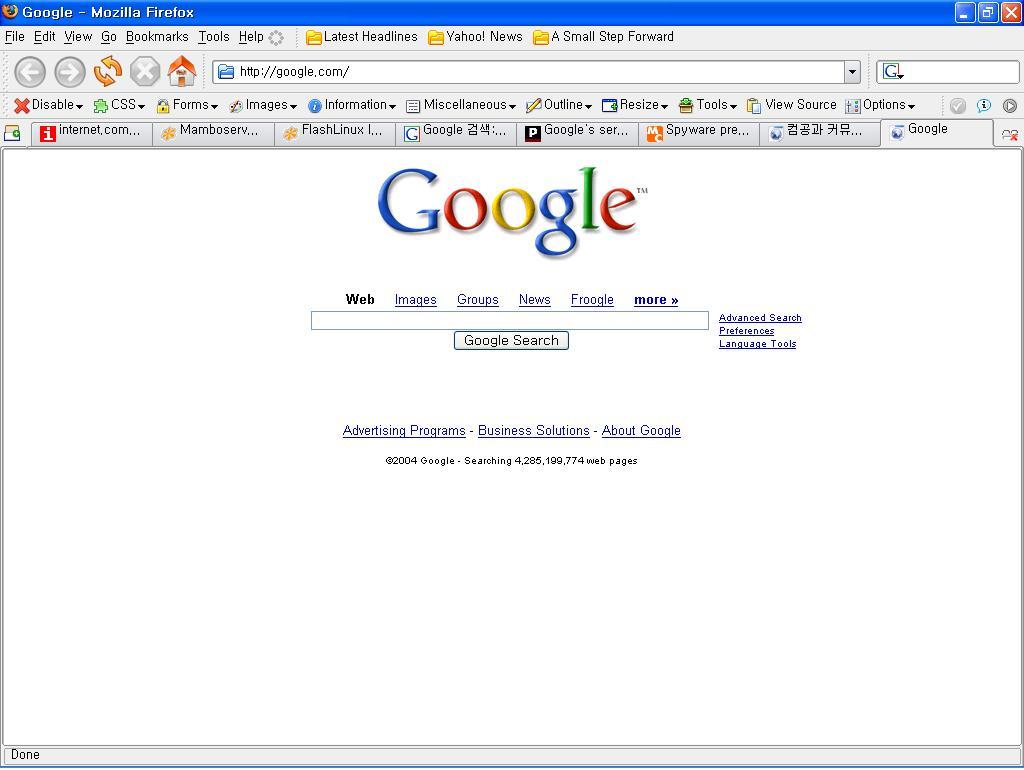Click the gray checkmark validation icon
Image resolution: width=1024 pixels, height=770 pixels.
click(957, 106)
